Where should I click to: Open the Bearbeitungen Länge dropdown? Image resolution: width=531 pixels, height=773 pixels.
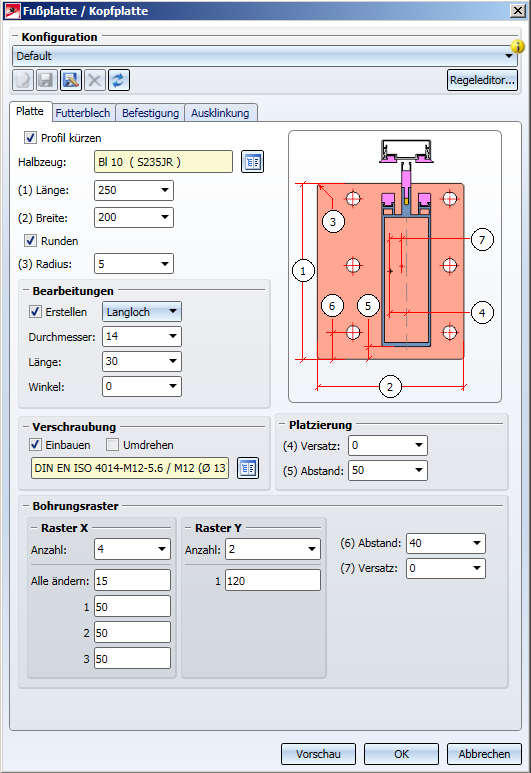(x=142, y=361)
